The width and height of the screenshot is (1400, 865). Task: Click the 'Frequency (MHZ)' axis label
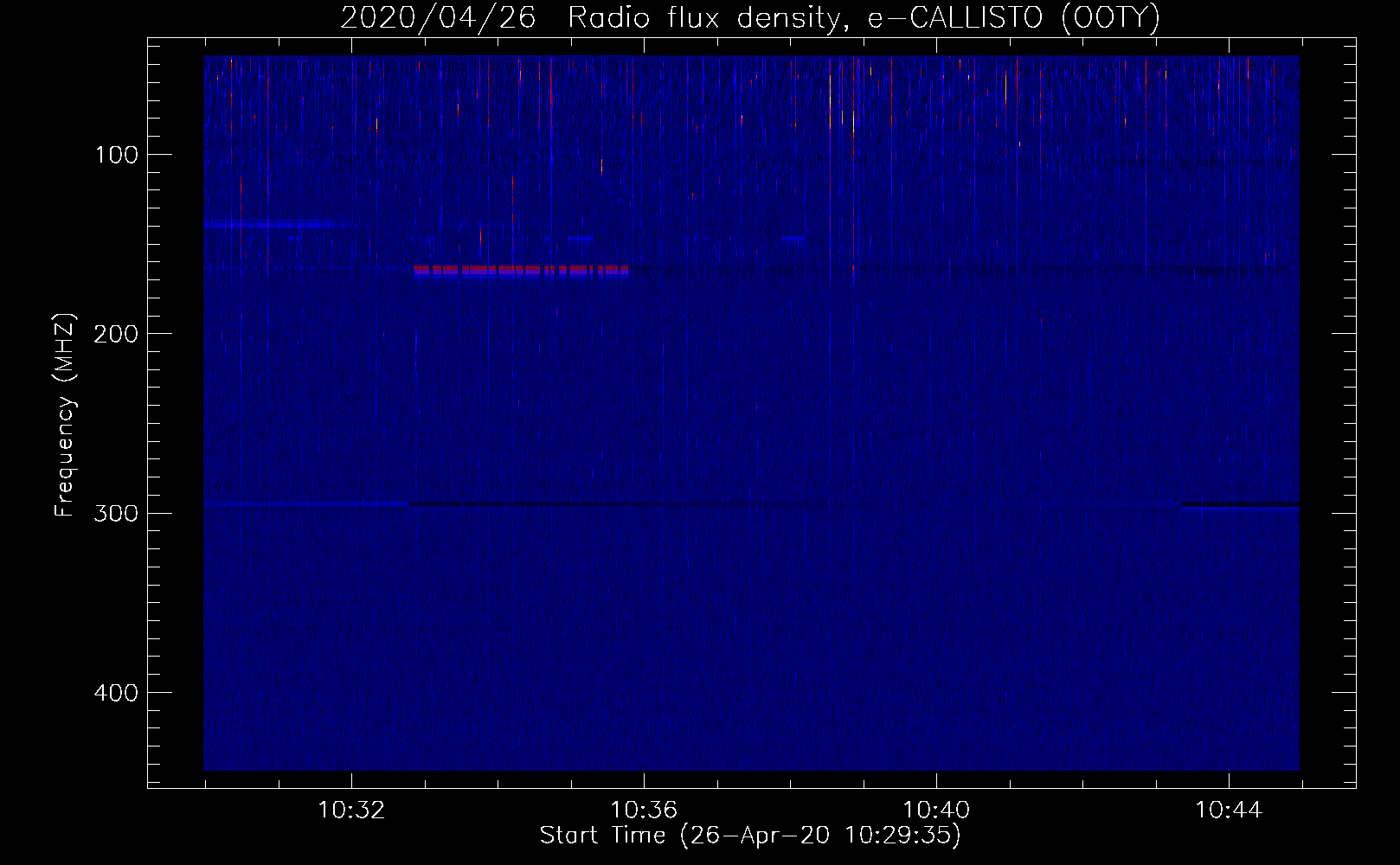pyautogui.click(x=65, y=415)
